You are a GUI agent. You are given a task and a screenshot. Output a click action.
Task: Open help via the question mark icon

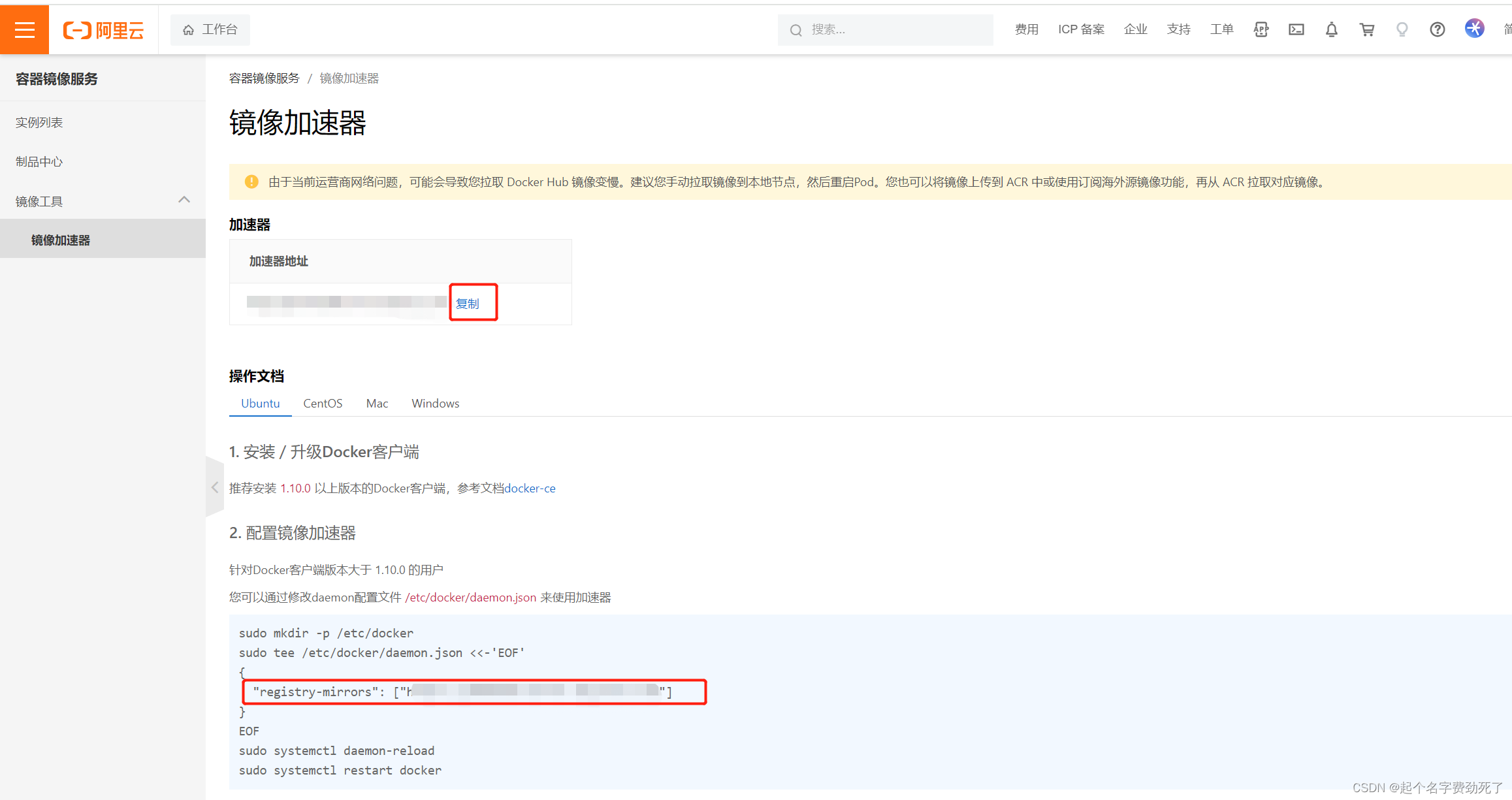(1437, 29)
